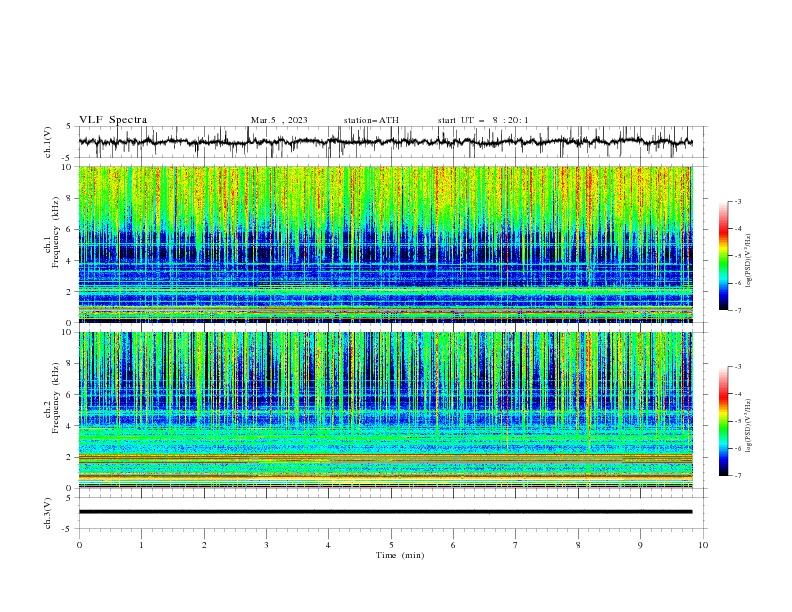Click the "VLF Spectra" title text
This screenshot has height=612, width=792.
coord(113,120)
